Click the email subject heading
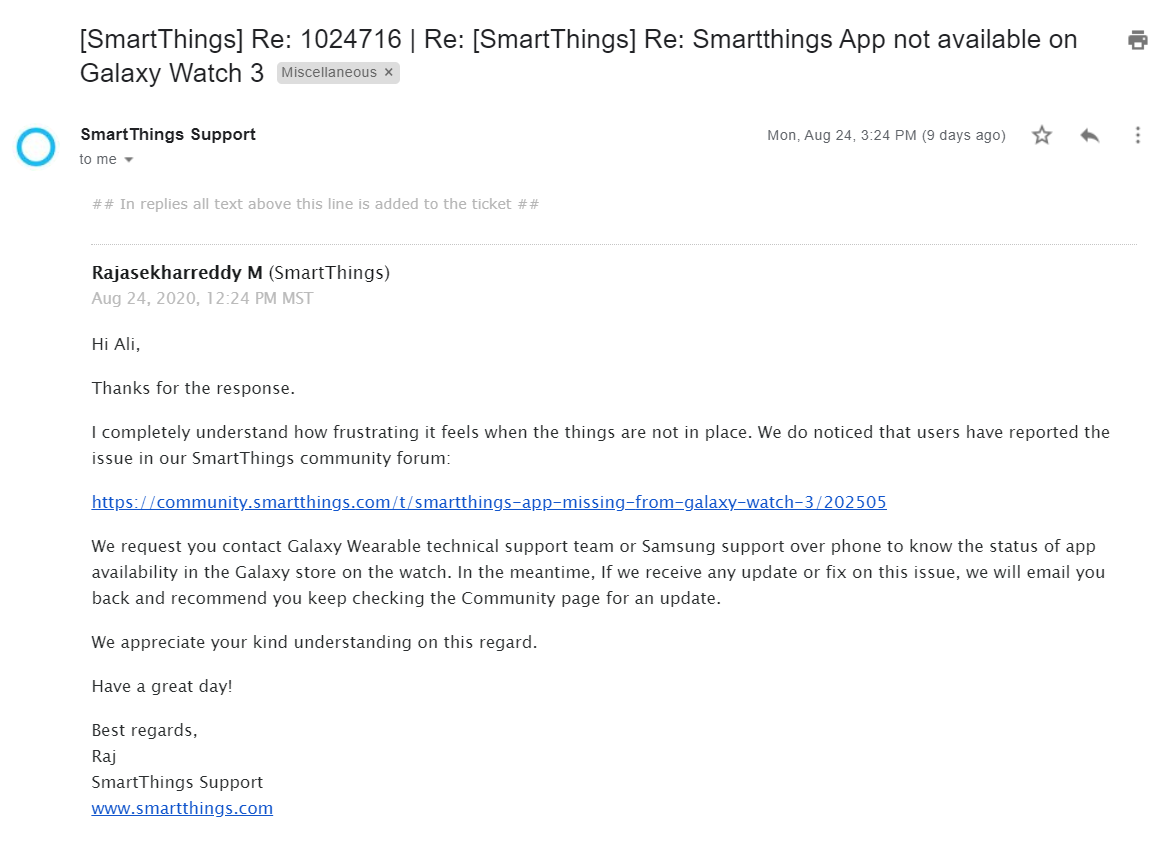The width and height of the screenshot is (1169, 851). coord(579,56)
